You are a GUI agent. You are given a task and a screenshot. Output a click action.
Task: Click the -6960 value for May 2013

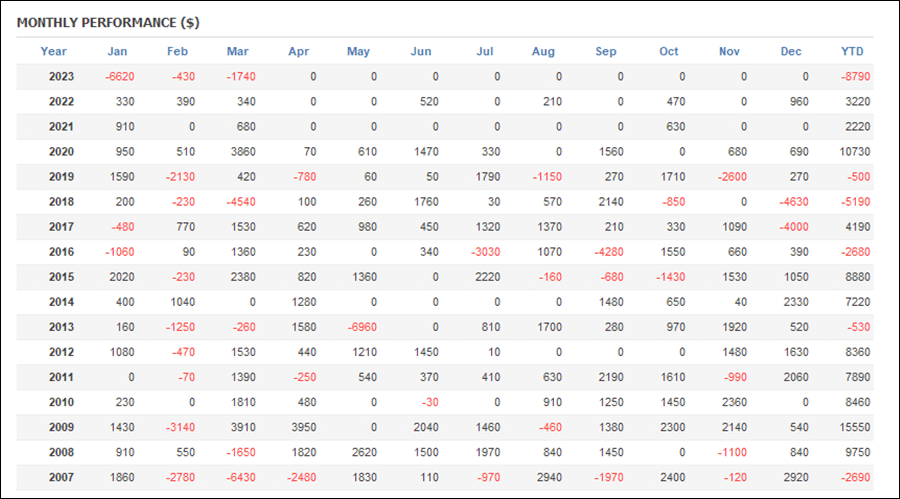pyautogui.click(x=362, y=327)
